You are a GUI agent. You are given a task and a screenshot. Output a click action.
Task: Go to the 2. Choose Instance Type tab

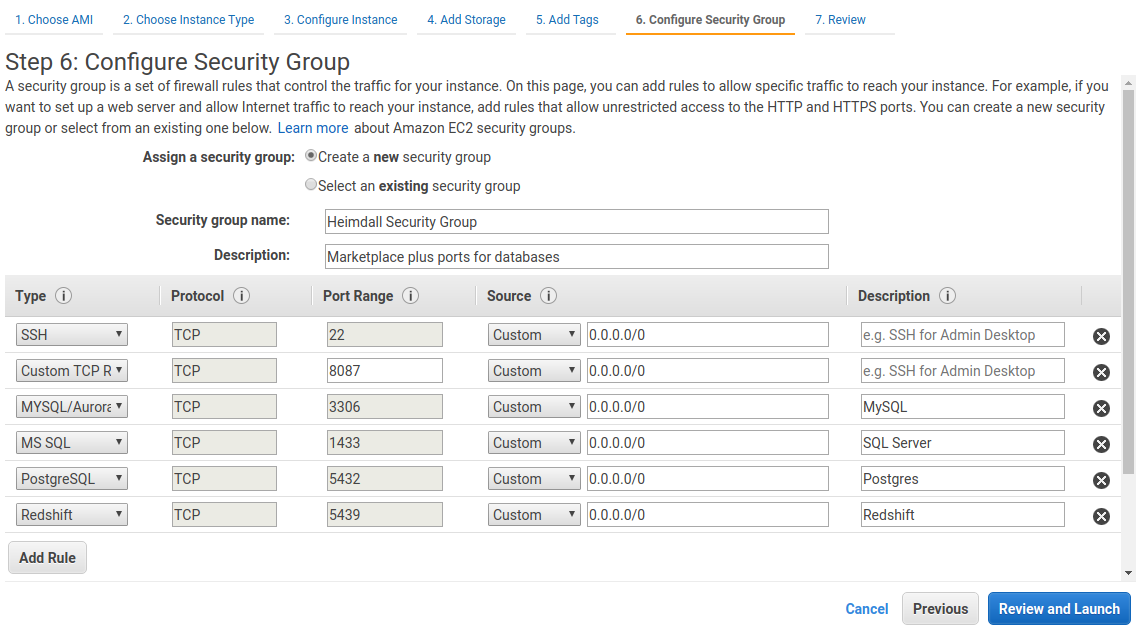tap(188, 20)
